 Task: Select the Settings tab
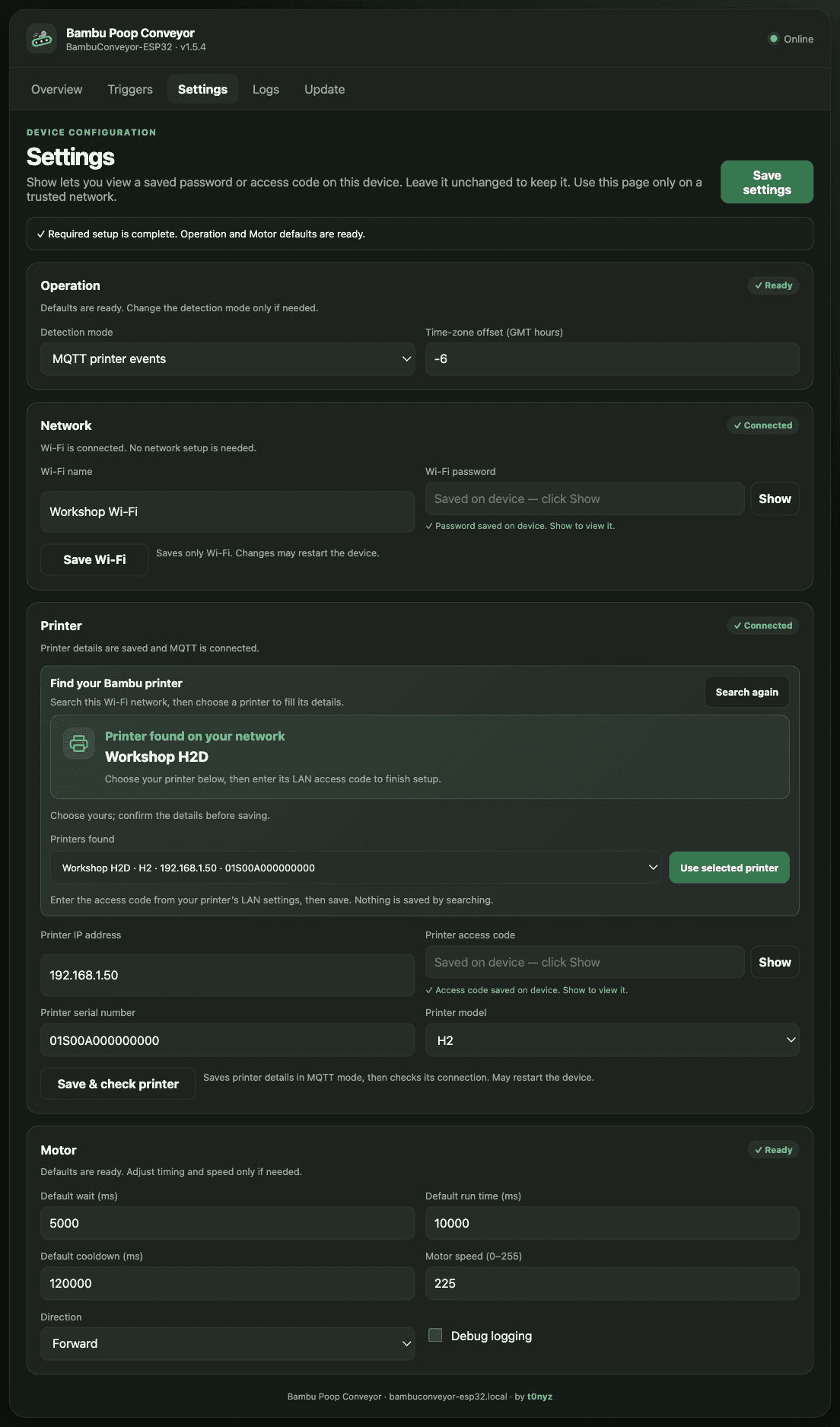click(x=202, y=89)
